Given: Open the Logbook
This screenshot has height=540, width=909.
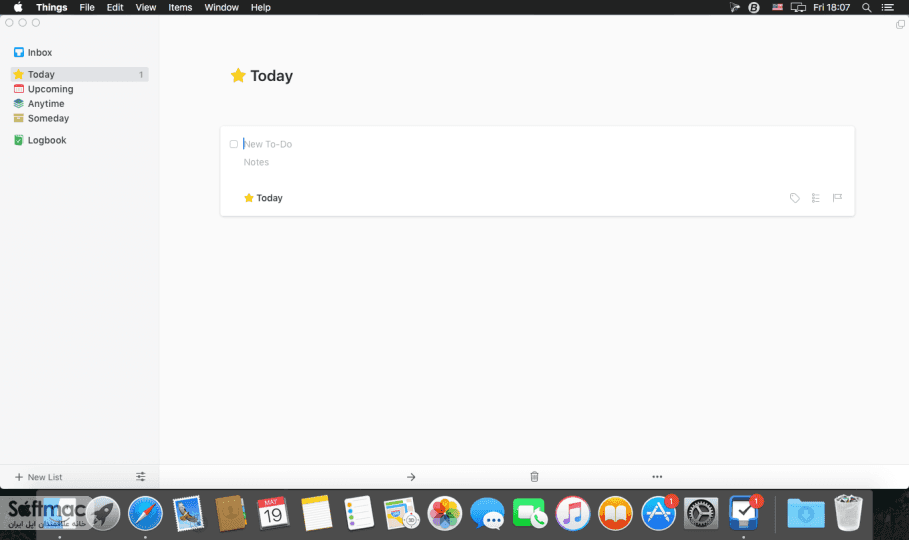Looking at the screenshot, I should point(40,140).
